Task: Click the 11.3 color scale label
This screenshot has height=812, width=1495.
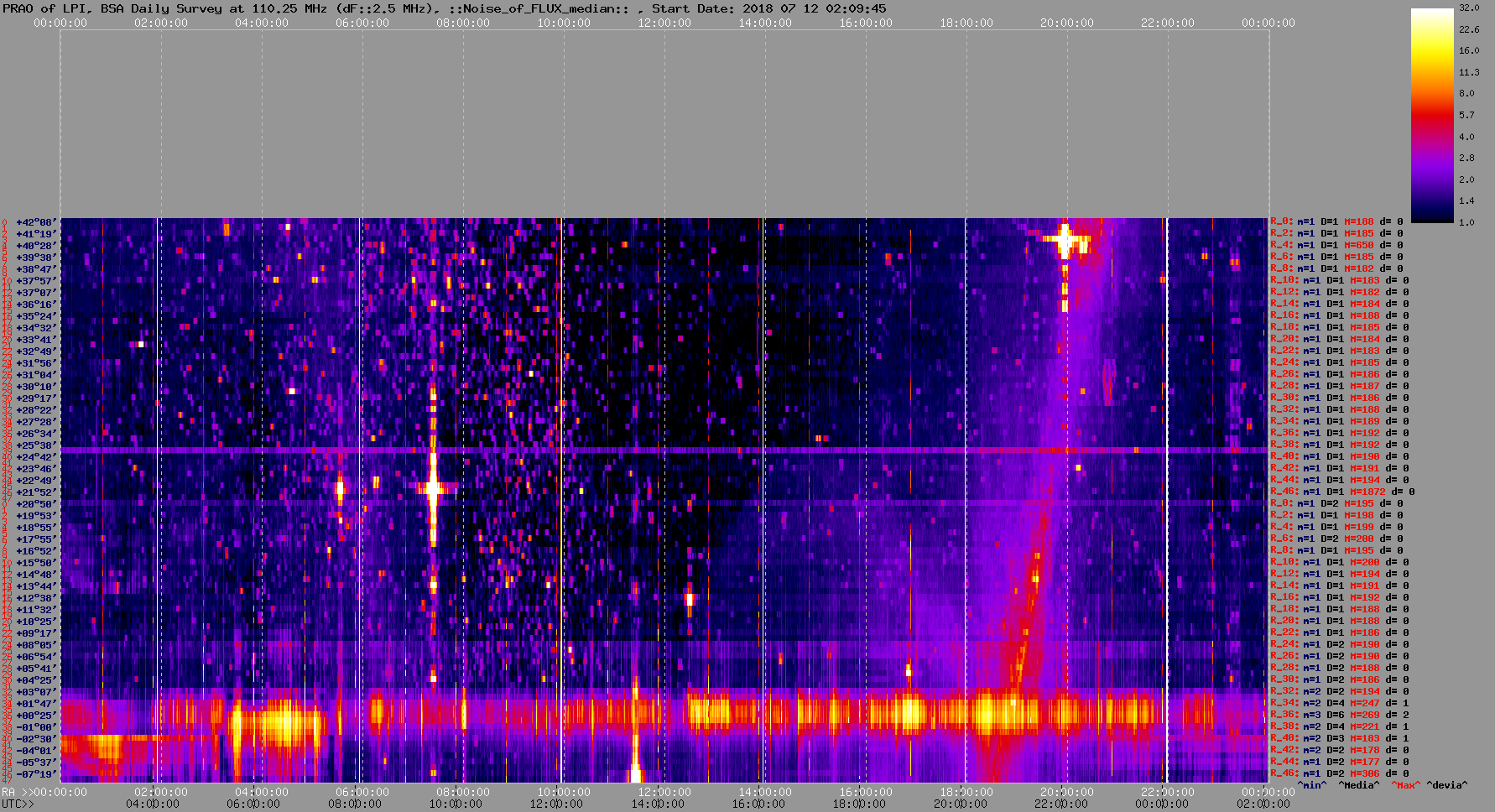Action: 1469,72
